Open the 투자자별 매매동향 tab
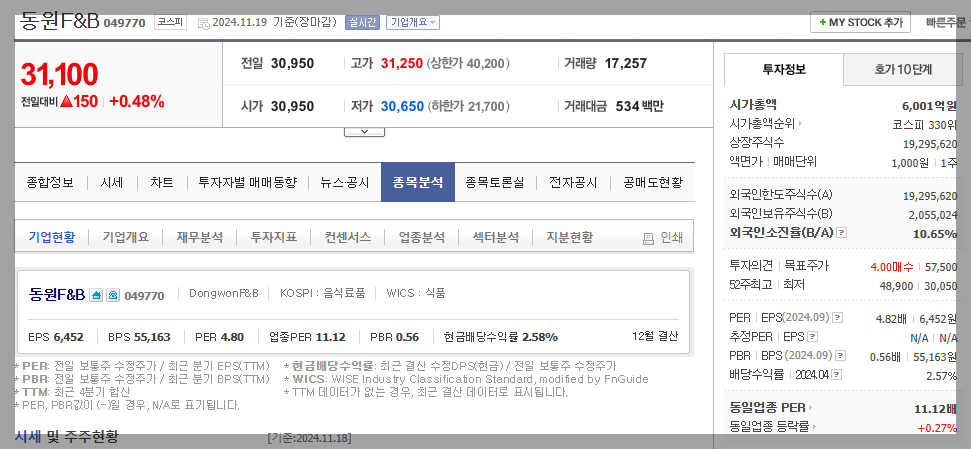Image resolution: width=971 pixels, height=449 pixels. 248,183
